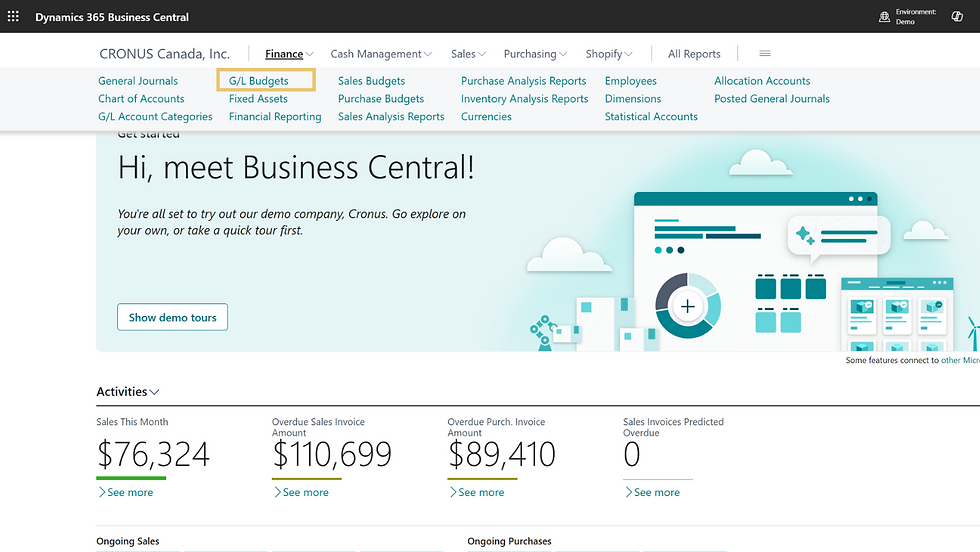Open Inventory Analysis Reports
980x552 pixels.
click(524, 99)
